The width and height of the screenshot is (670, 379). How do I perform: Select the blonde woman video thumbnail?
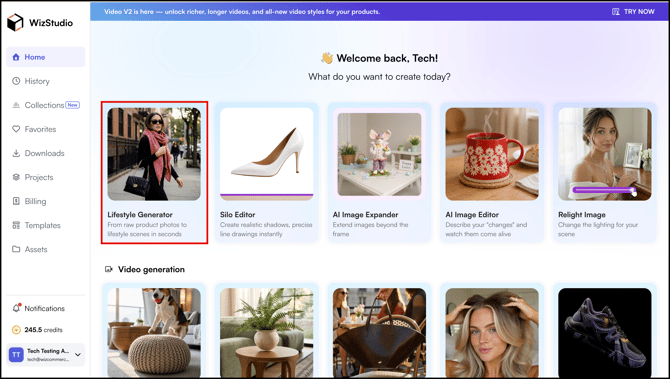(492, 332)
